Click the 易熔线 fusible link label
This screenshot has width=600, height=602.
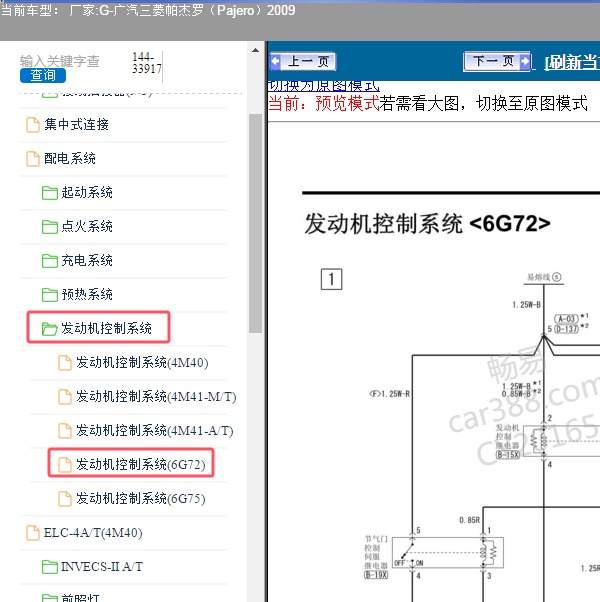coord(544,277)
